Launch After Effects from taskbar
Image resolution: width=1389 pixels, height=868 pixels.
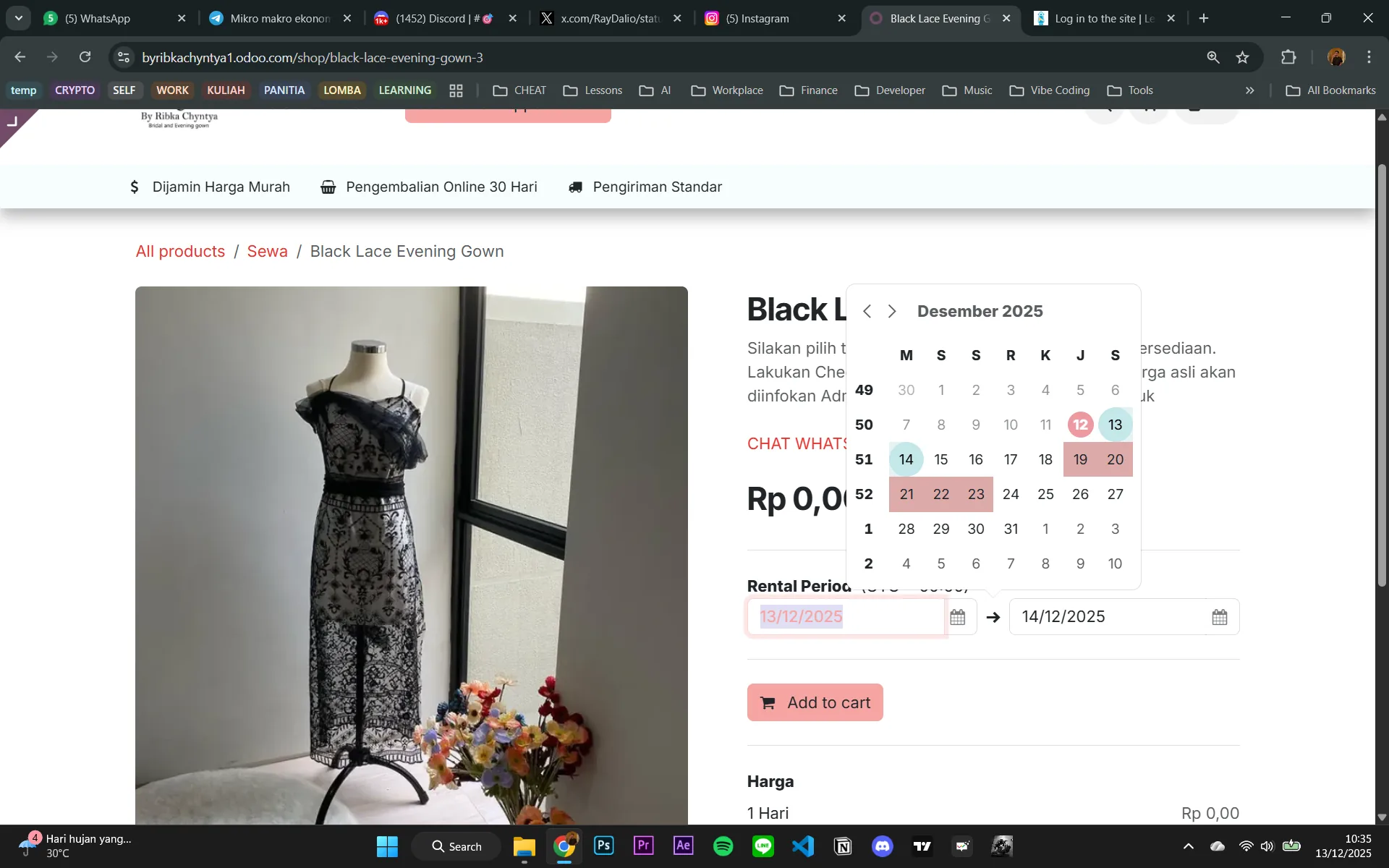(683, 846)
